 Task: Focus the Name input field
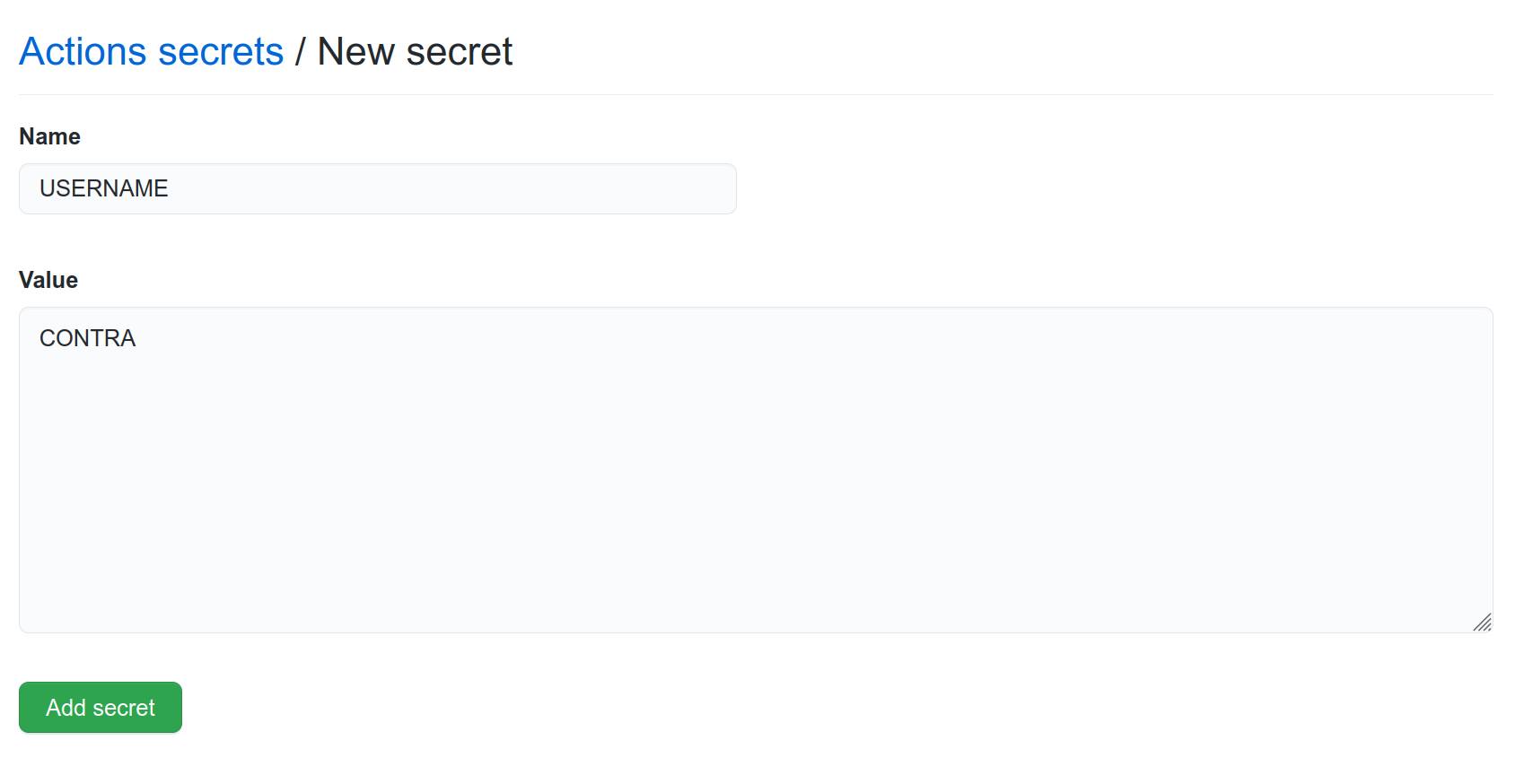point(378,188)
